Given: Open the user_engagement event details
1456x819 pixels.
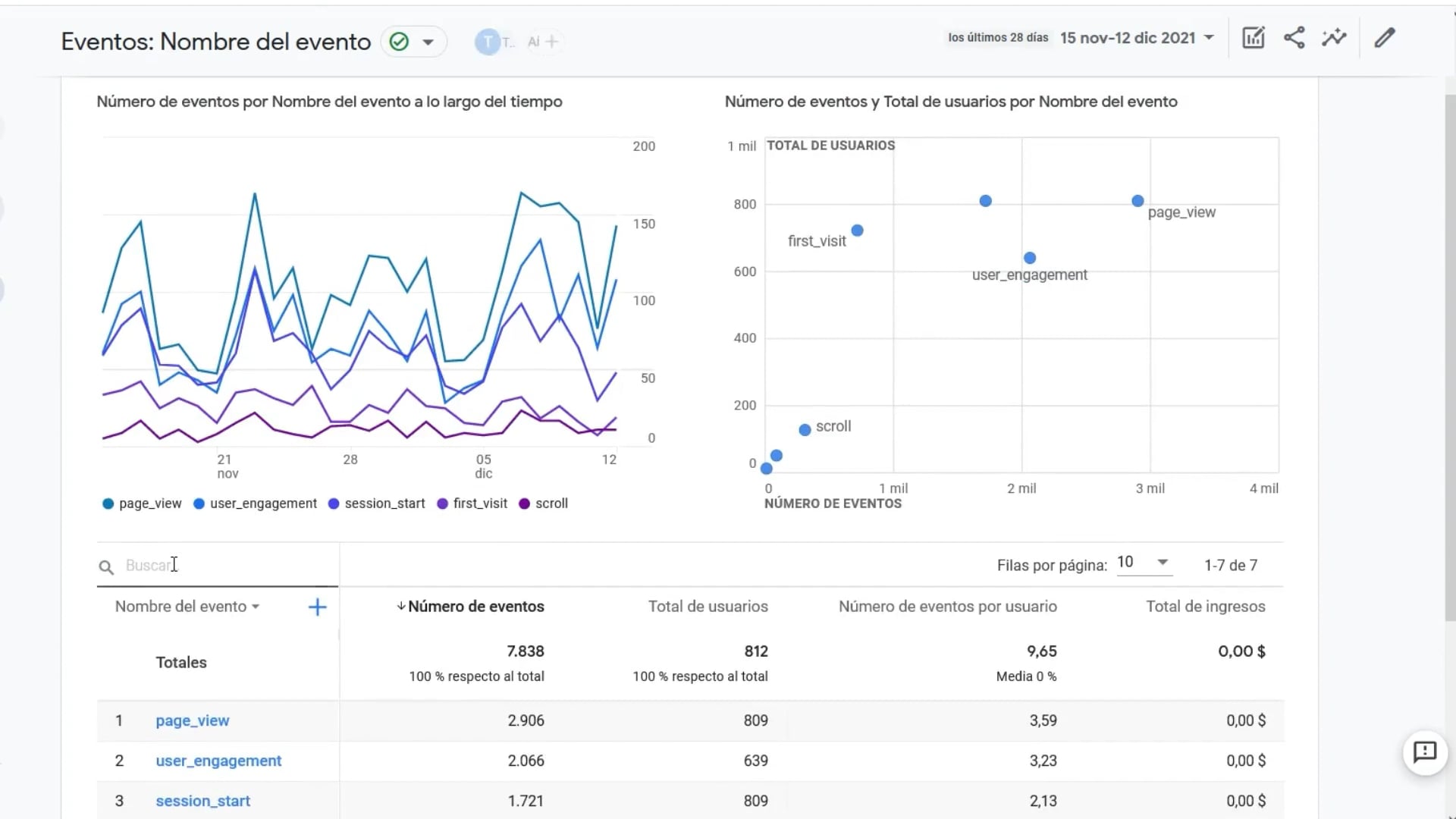Looking at the screenshot, I should (218, 761).
